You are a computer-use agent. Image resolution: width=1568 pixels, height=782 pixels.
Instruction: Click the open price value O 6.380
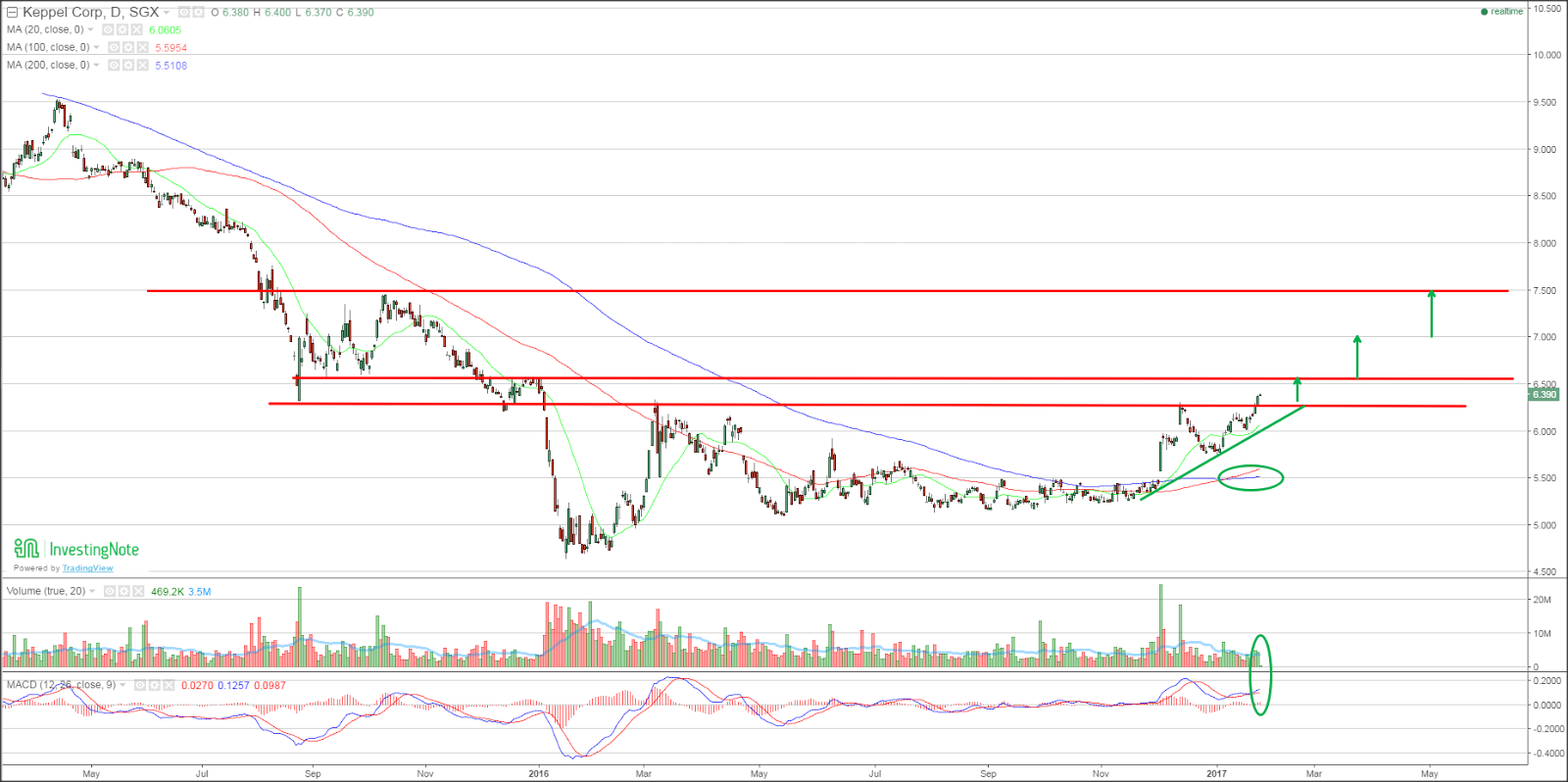coord(229,13)
